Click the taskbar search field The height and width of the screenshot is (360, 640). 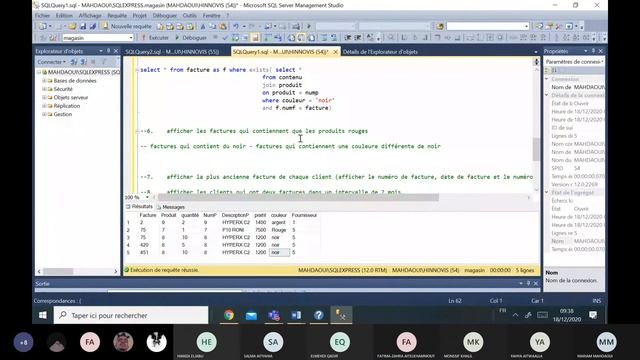[x=131, y=316]
